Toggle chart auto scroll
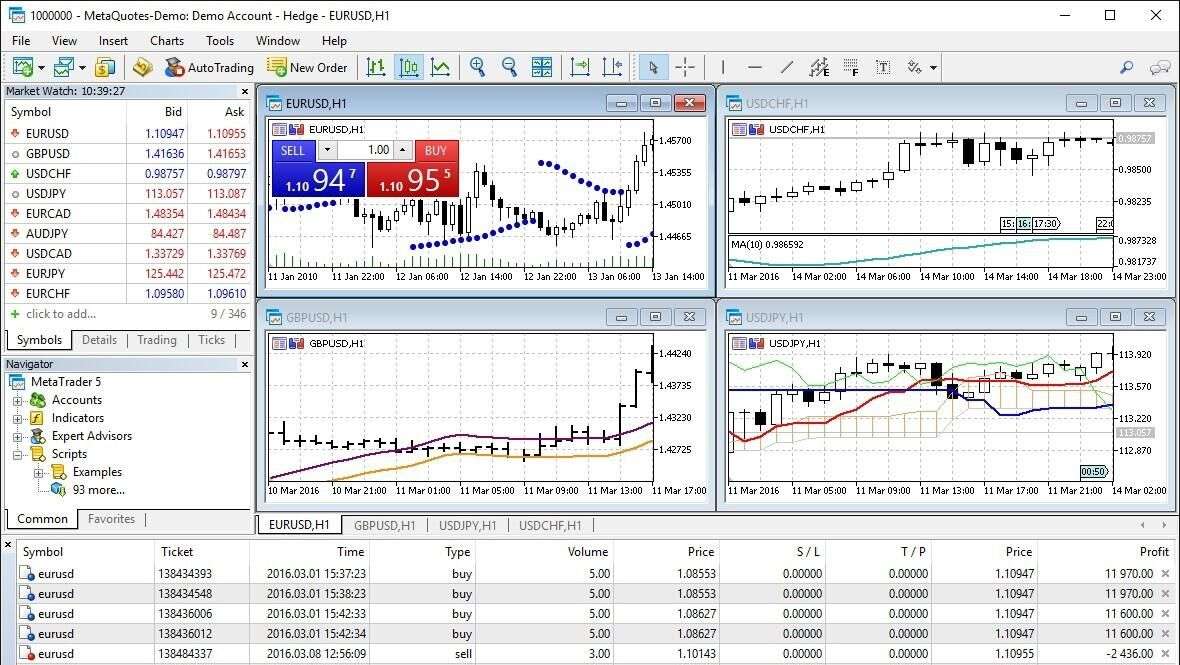The image size is (1180, 665). [x=580, y=68]
